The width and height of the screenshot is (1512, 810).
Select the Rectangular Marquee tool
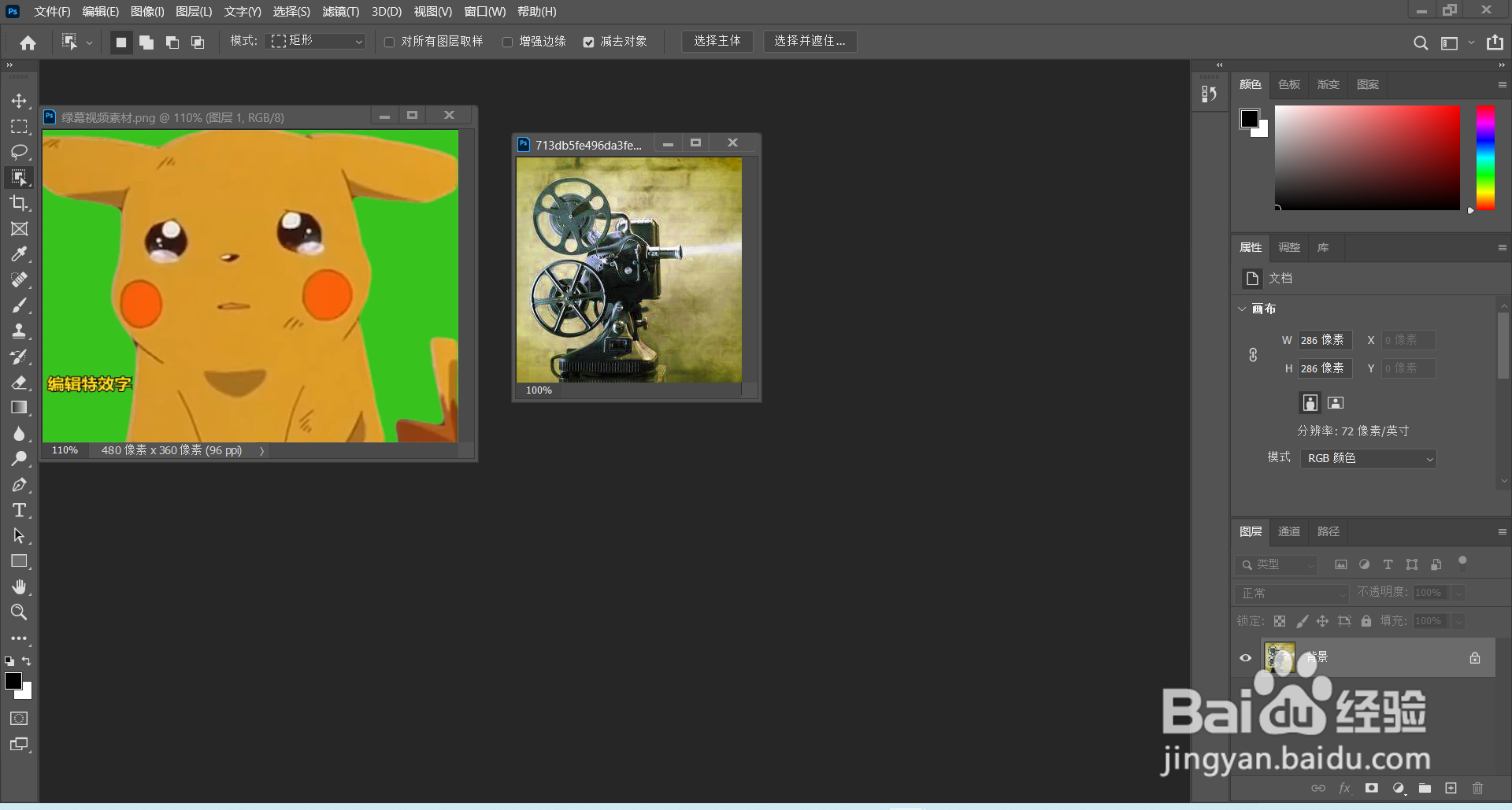coord(19,127)
